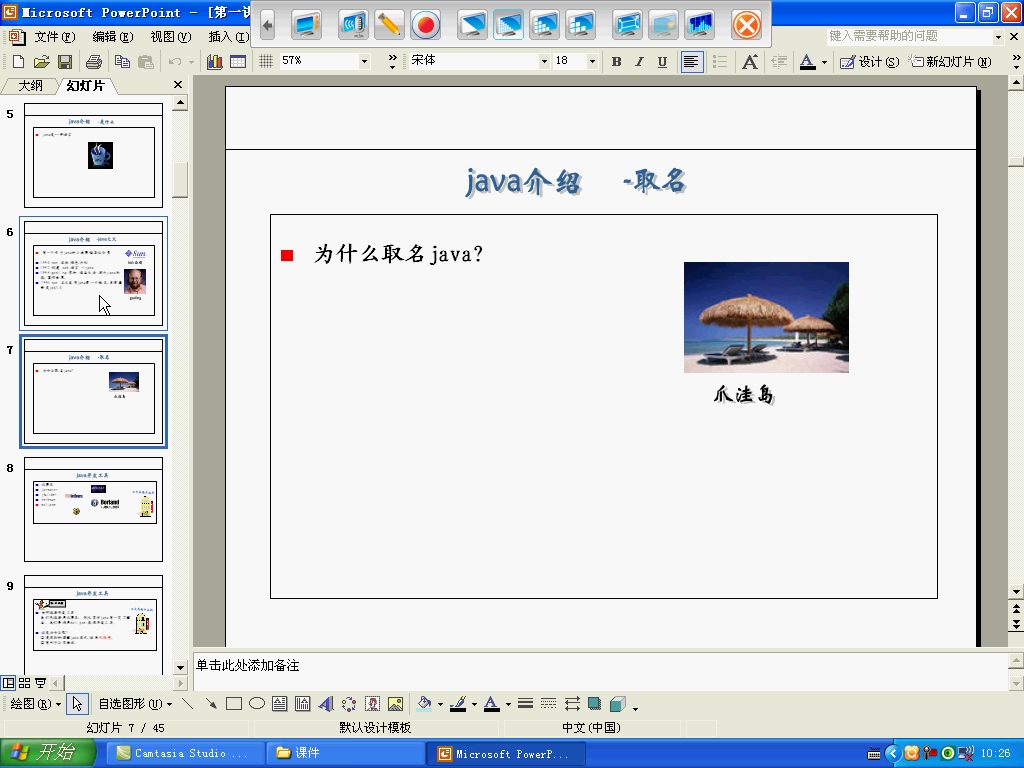Print the presentation
The width and height of the screenshot is (1024, 768).
click(x=94, y=62)
